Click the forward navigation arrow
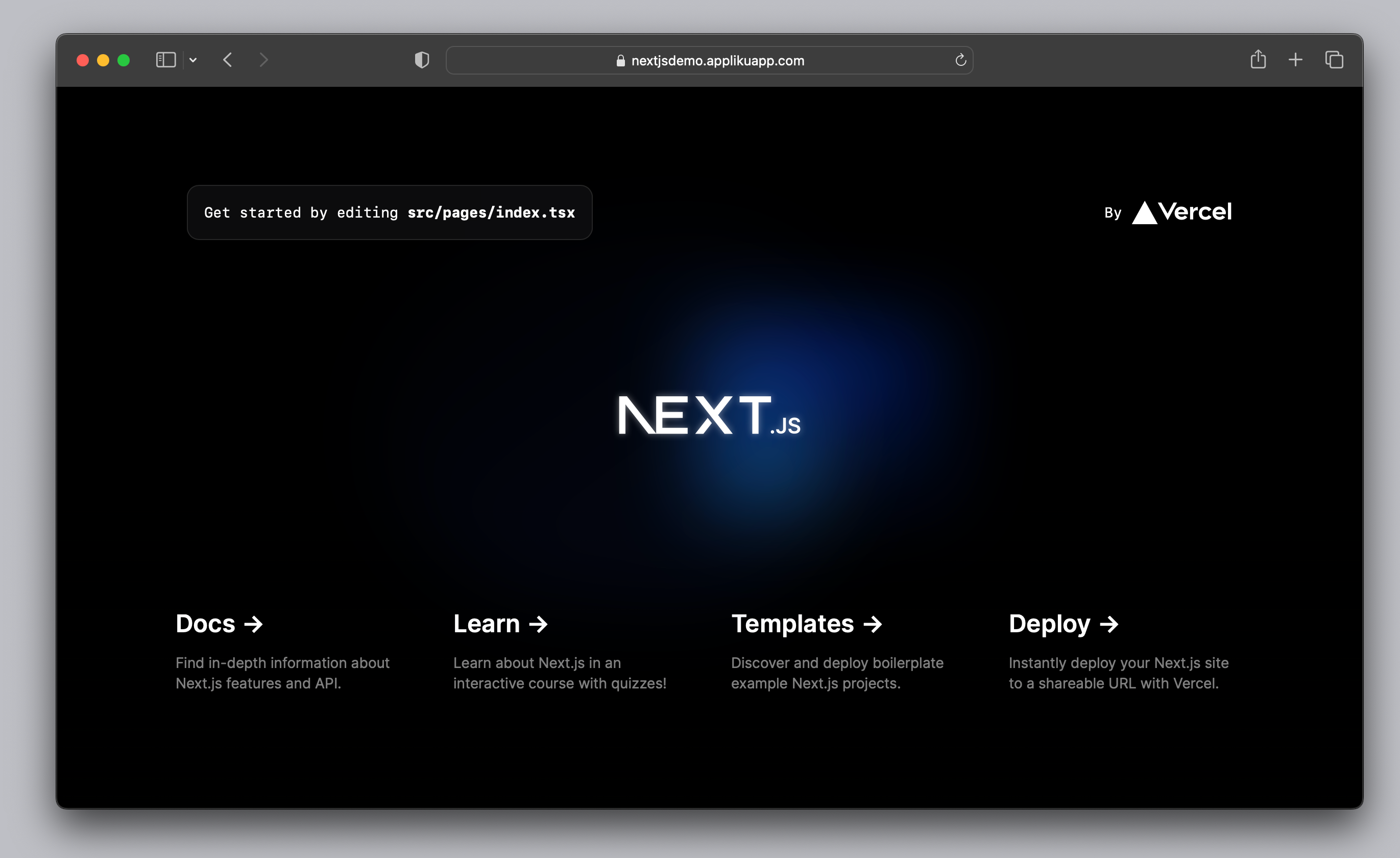 tap(263, 60)
